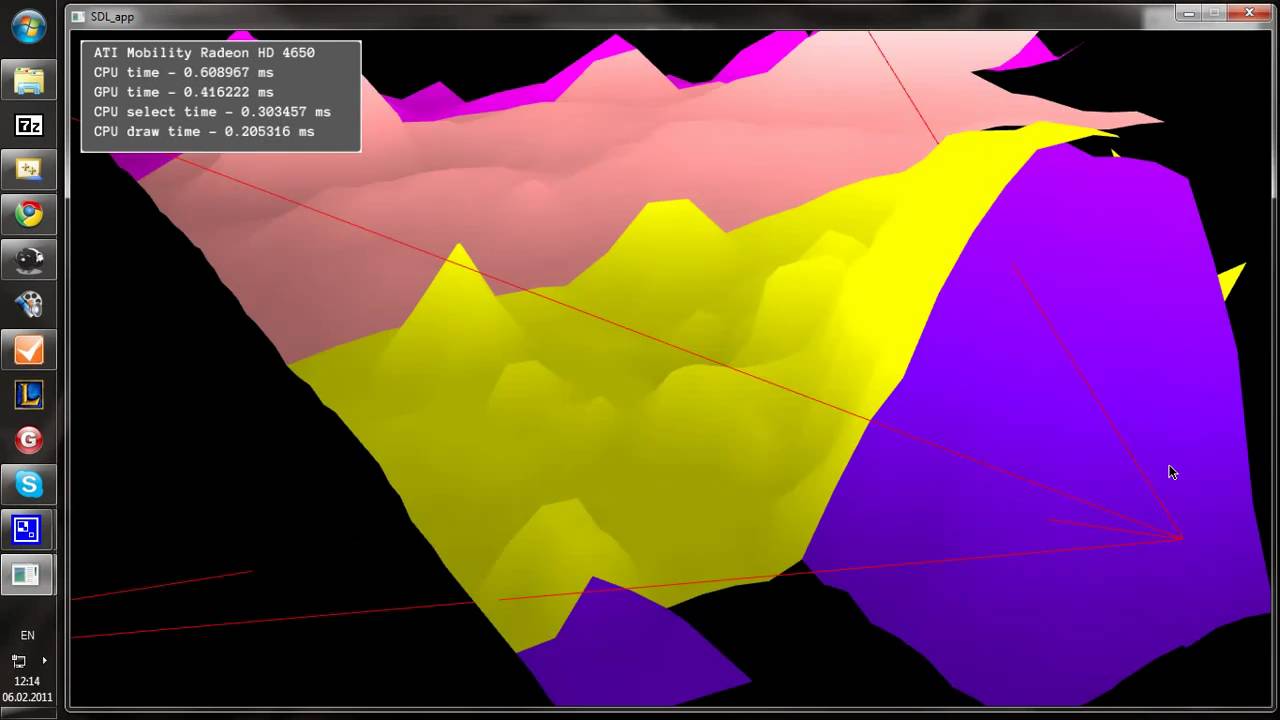
Task: Open the Paint palette taskbar icon
Action: [28, 303]
